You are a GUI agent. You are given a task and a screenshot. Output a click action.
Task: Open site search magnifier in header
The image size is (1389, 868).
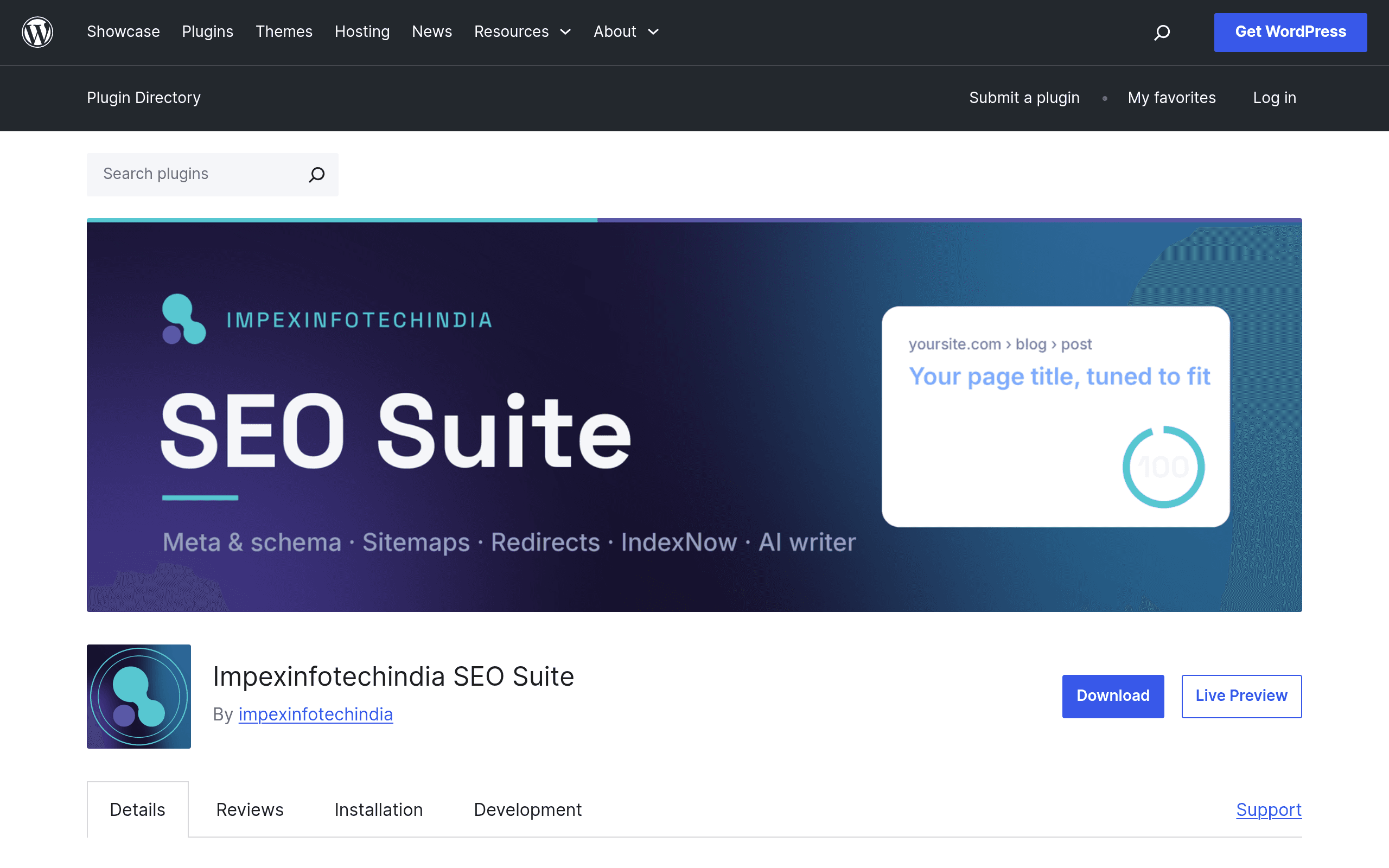tap(1162, 32)
